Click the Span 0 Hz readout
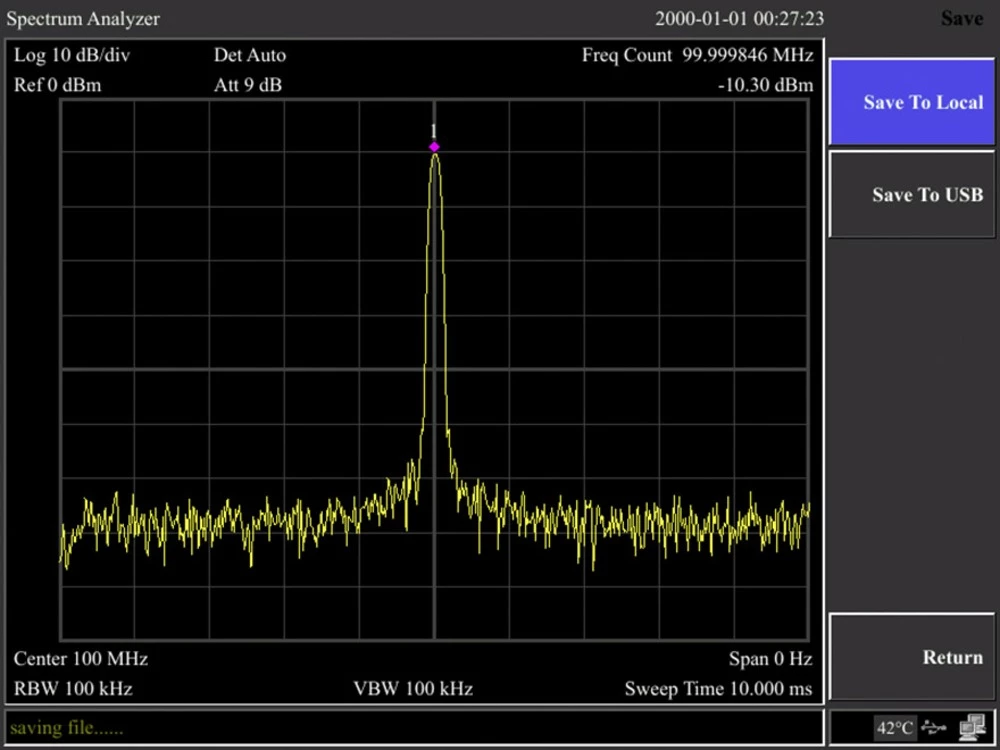This screenshot has height=750, width=1000. [x=770, y=659]
